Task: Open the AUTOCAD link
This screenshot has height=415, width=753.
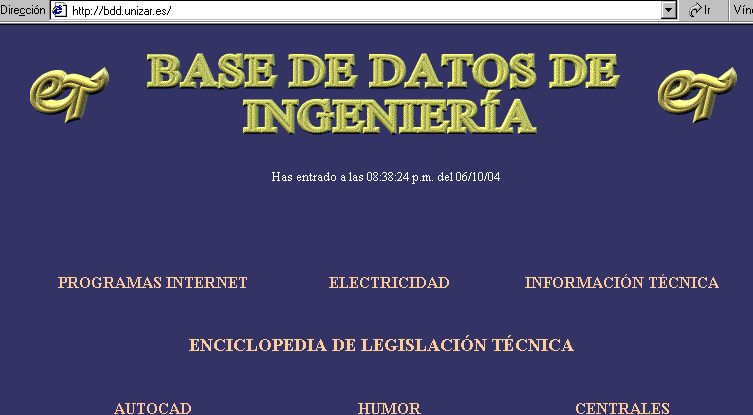Action: point(153,408)
